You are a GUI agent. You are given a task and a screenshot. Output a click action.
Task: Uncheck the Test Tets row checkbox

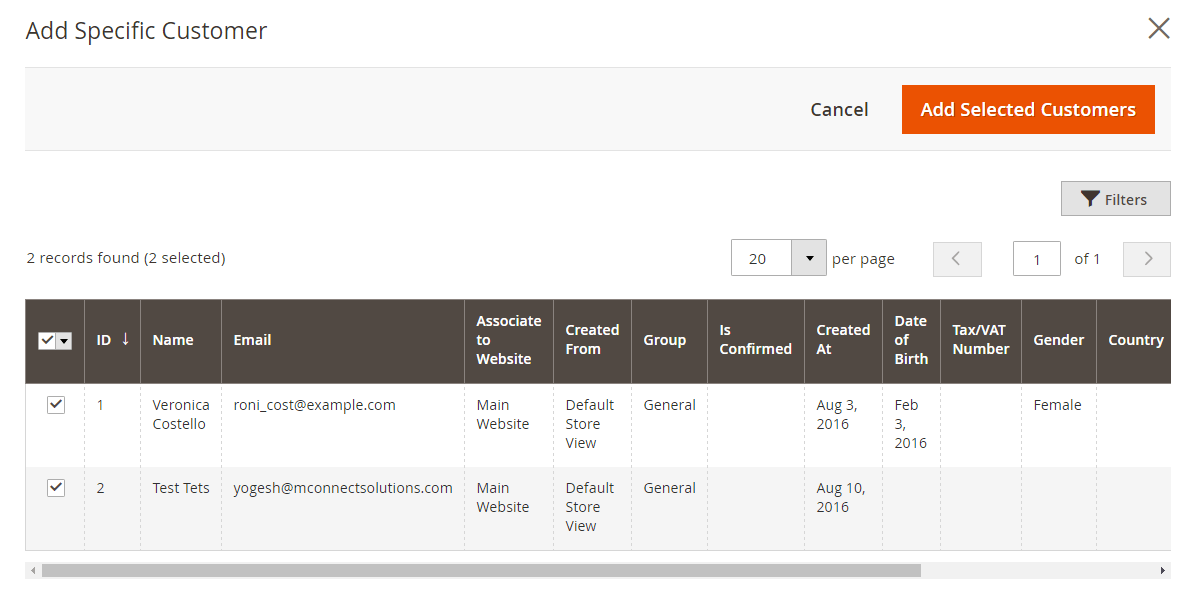pyautogui.click(x=56, y=488)
